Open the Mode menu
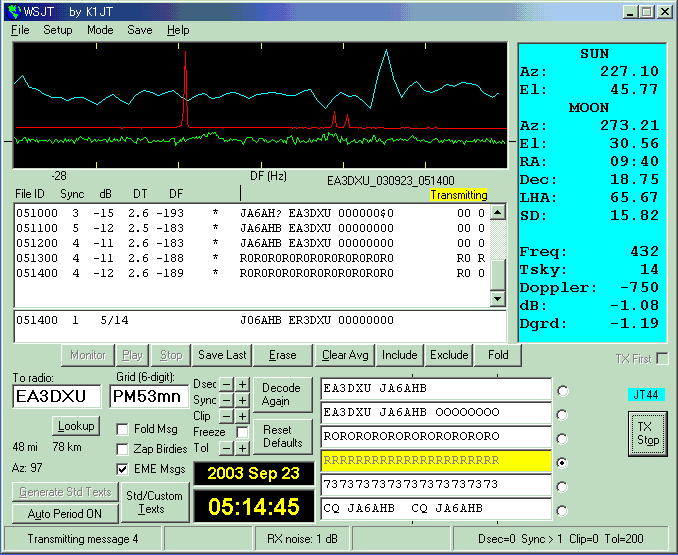 coord(100,30)
